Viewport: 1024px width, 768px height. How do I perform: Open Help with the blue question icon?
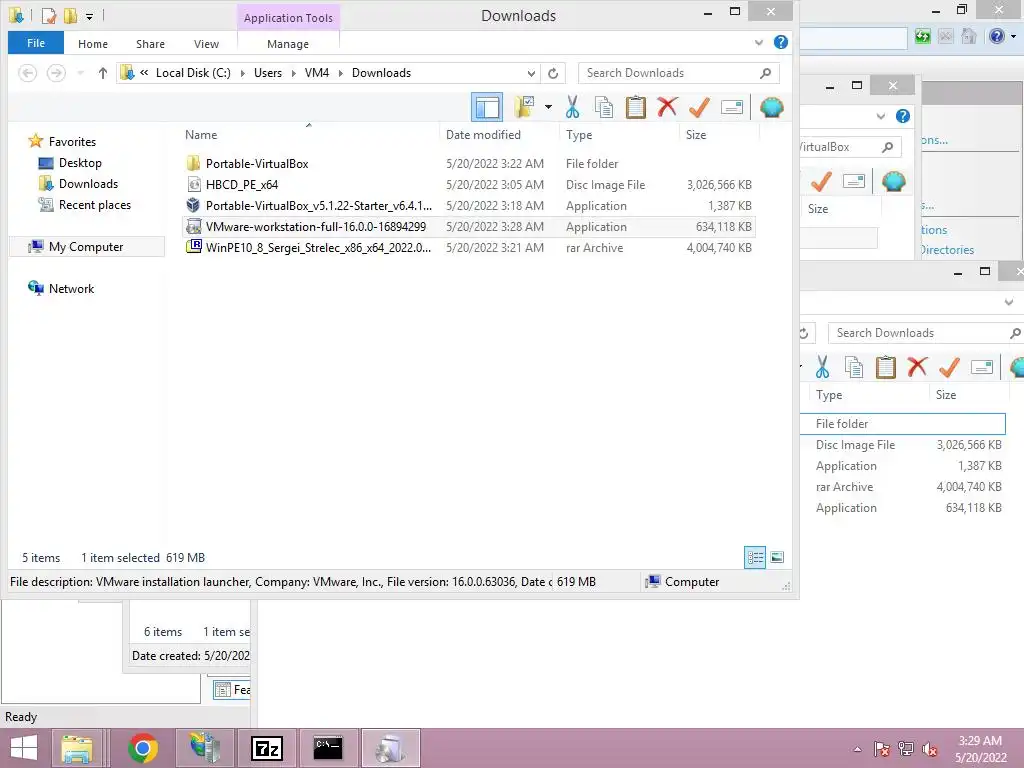(x=780, y=42)
